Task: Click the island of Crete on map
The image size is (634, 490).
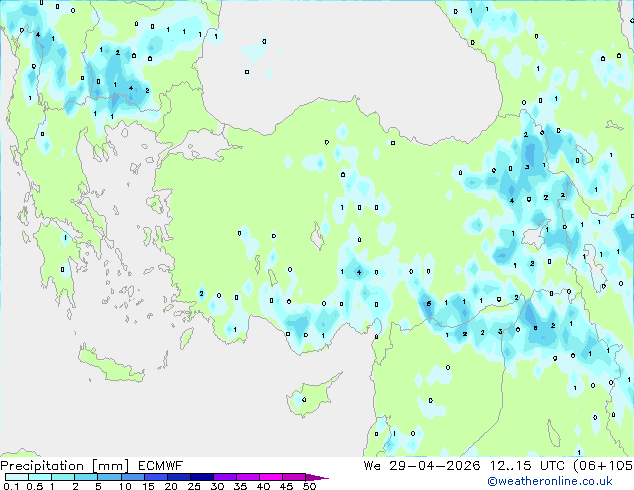Action: pyautogui.click(x=109, y=364)
